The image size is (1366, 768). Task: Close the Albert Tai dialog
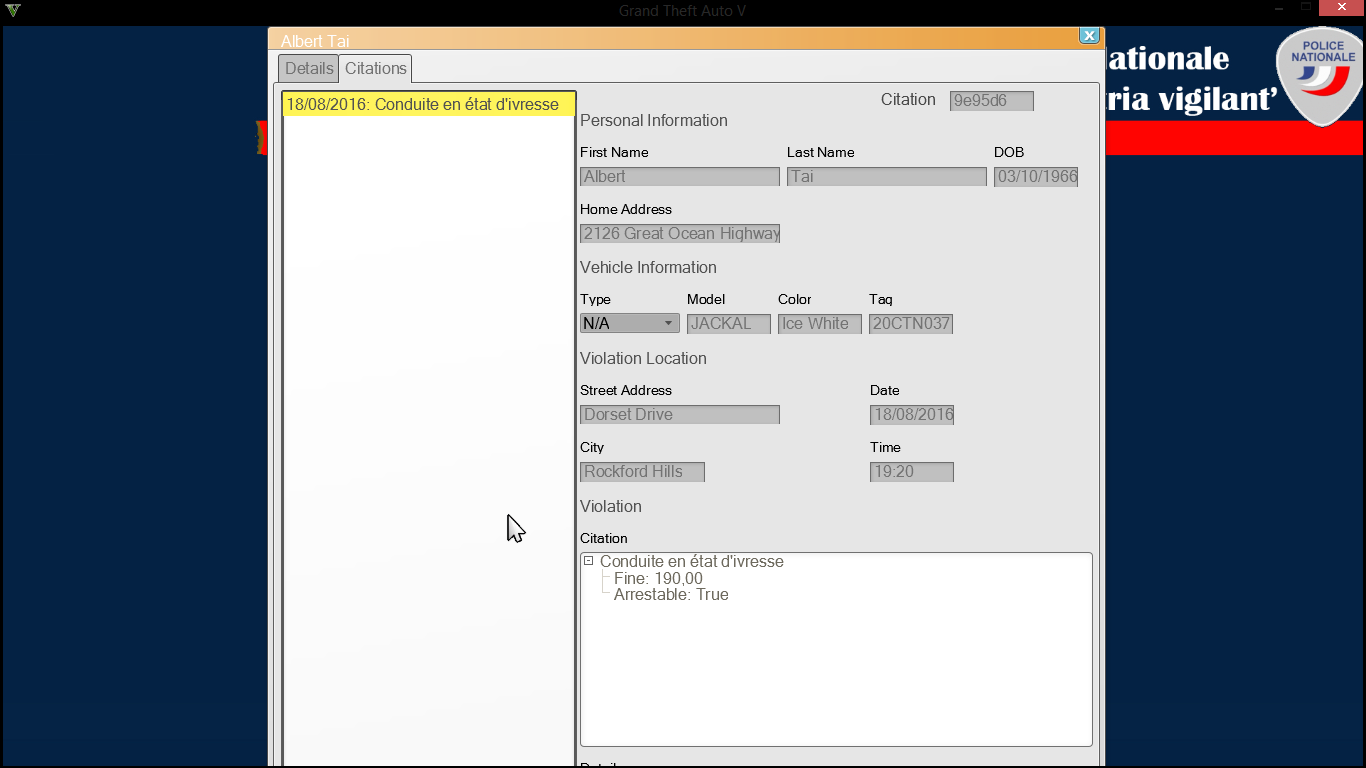tap(1089, 36)
